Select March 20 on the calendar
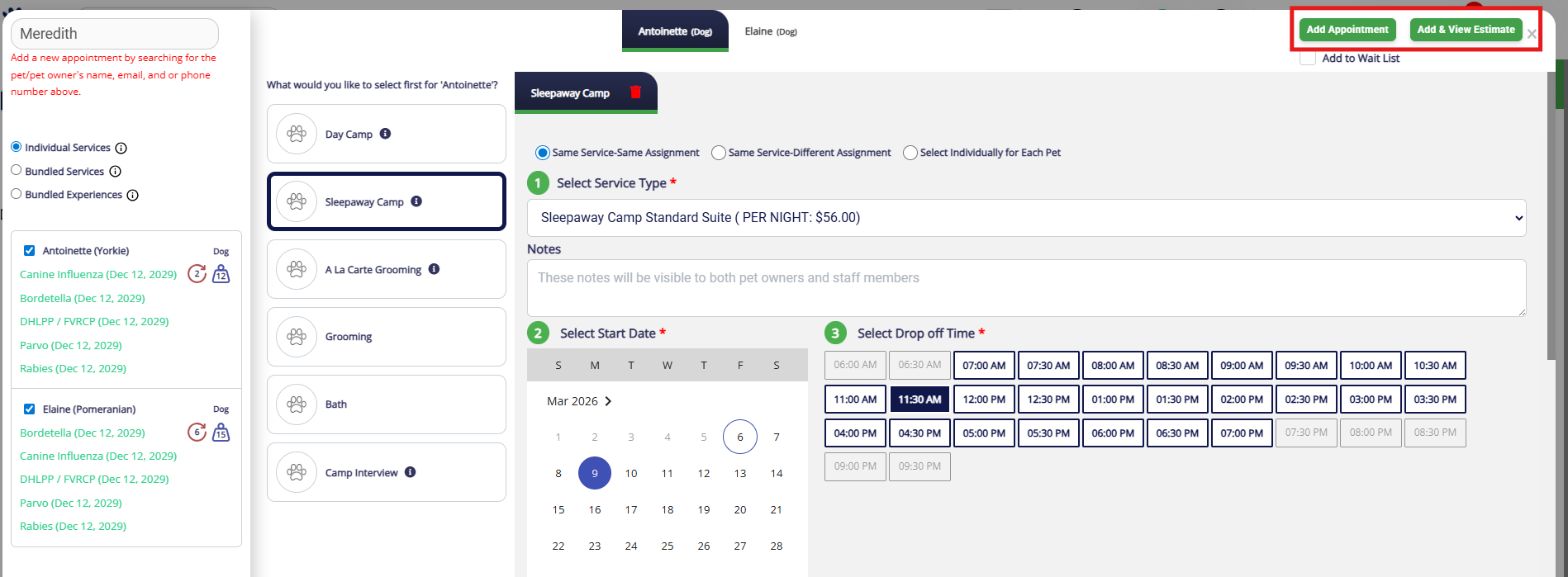 pyautogui.click(x=740, y=509)
